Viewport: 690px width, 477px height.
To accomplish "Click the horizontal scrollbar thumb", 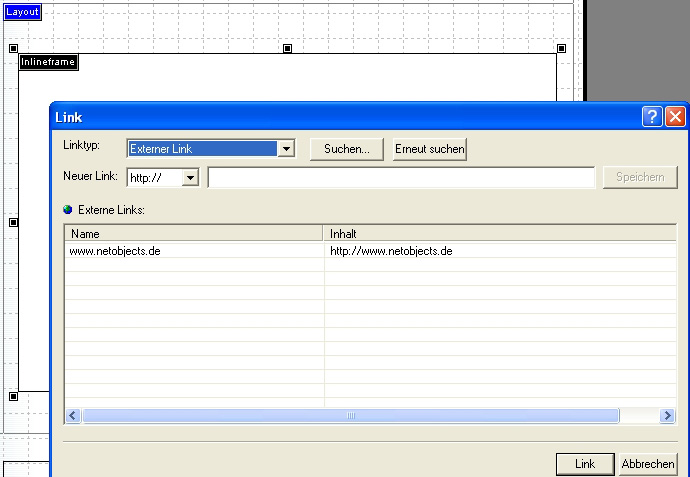I will (350, 415).
